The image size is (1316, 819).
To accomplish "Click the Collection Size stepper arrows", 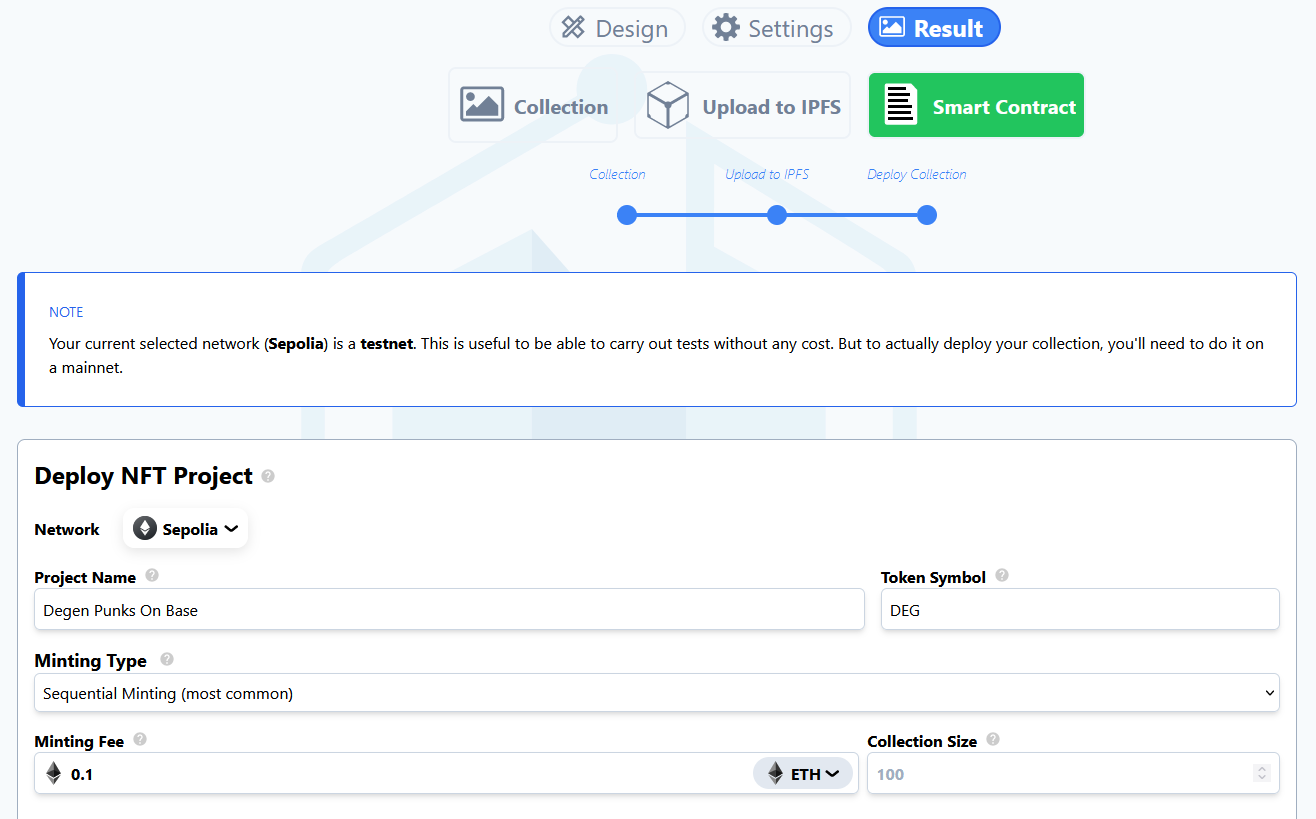I will coord(1262,774).
